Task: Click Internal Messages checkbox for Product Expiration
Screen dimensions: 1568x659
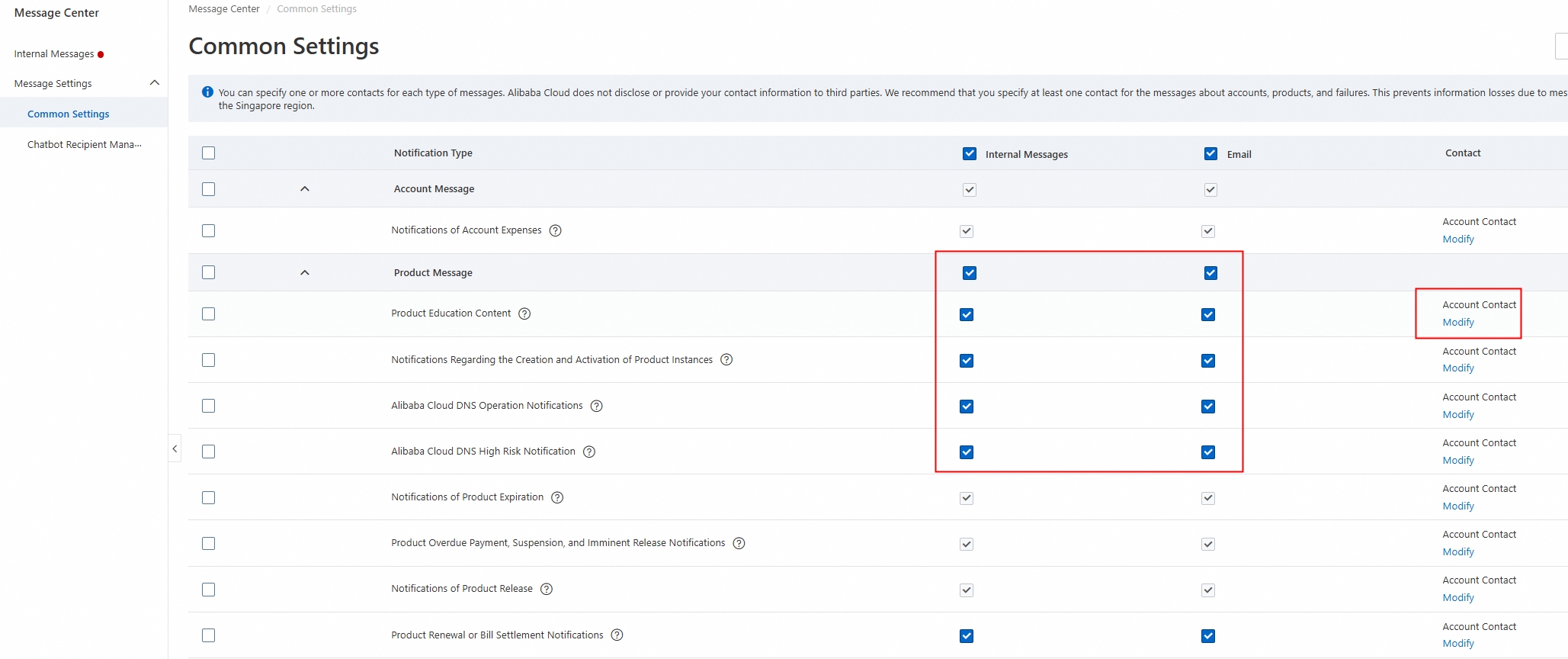Action: (967, 498)
